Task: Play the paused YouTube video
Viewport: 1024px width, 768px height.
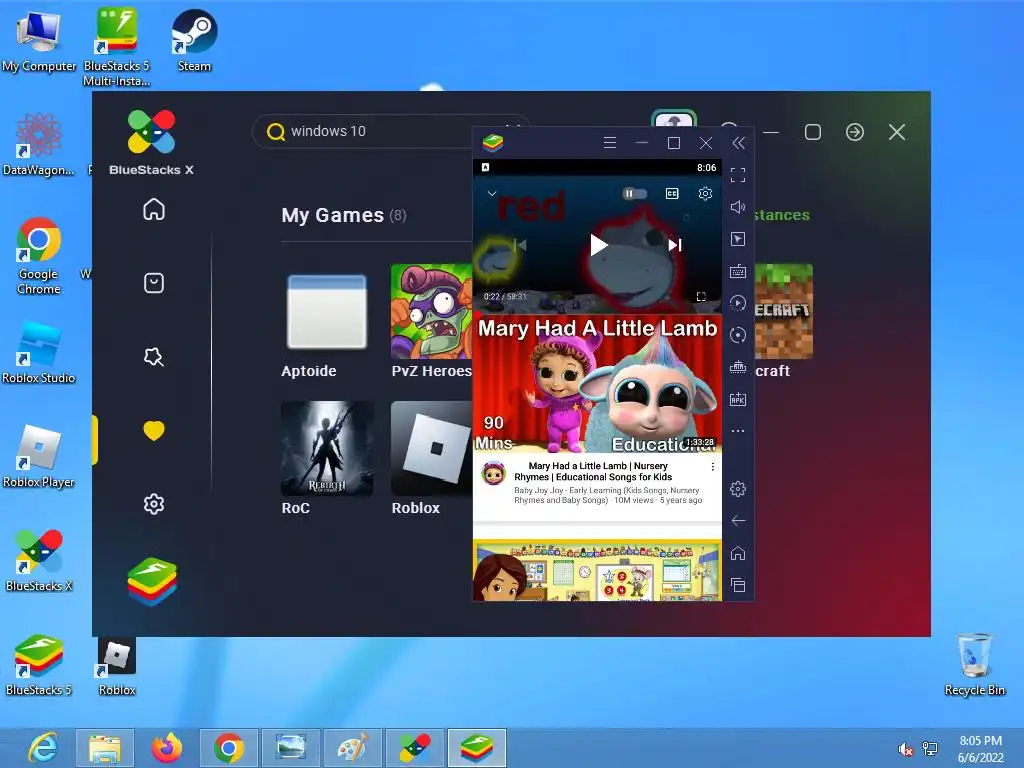Action: (598, 245)
